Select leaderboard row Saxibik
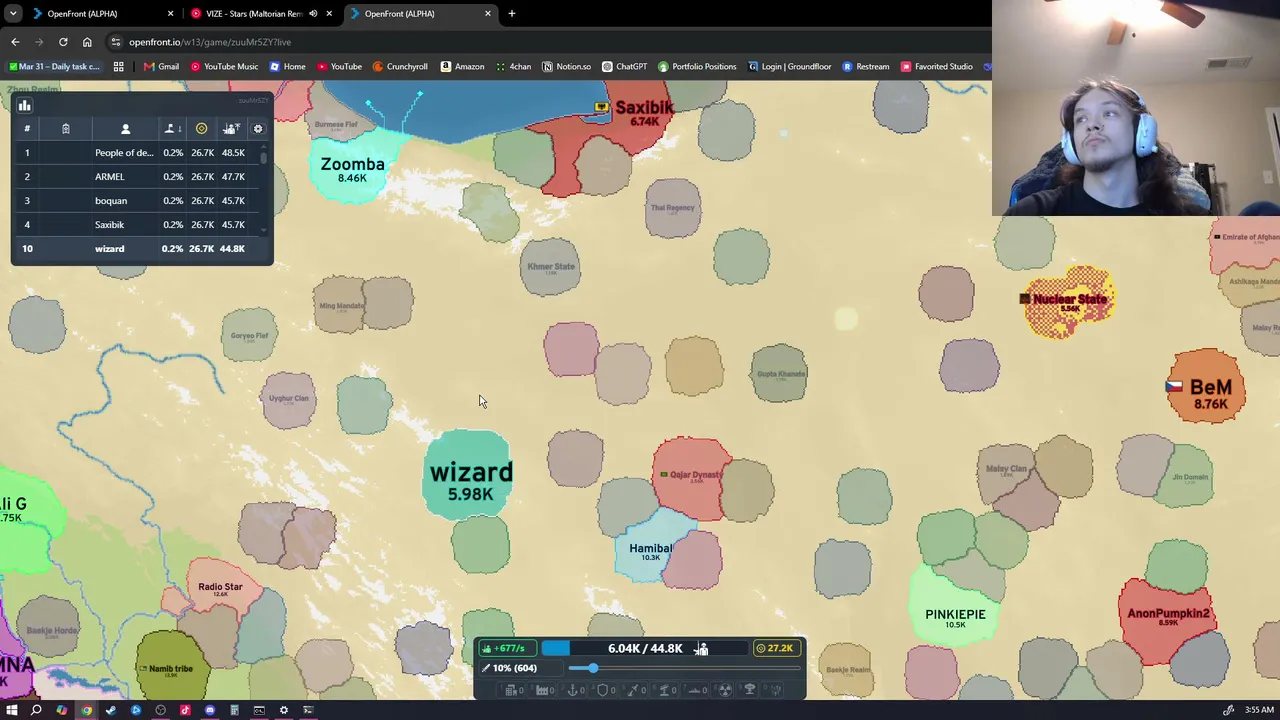 (x=137, y=225)
